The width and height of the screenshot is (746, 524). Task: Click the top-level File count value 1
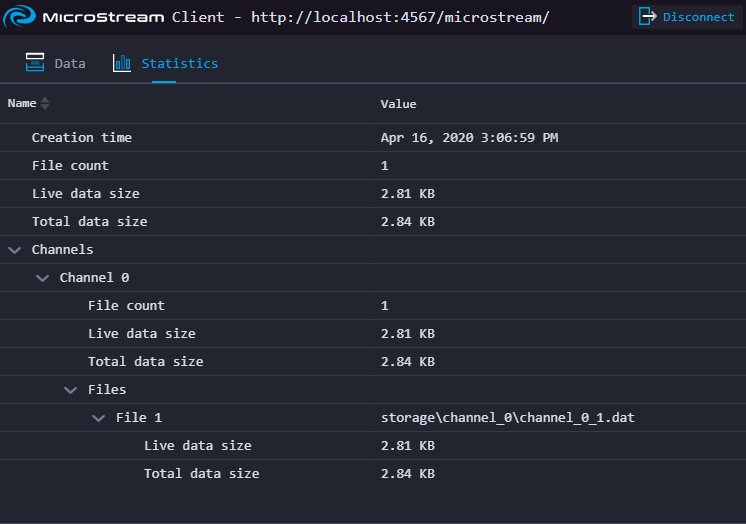[x=384, y=166]
